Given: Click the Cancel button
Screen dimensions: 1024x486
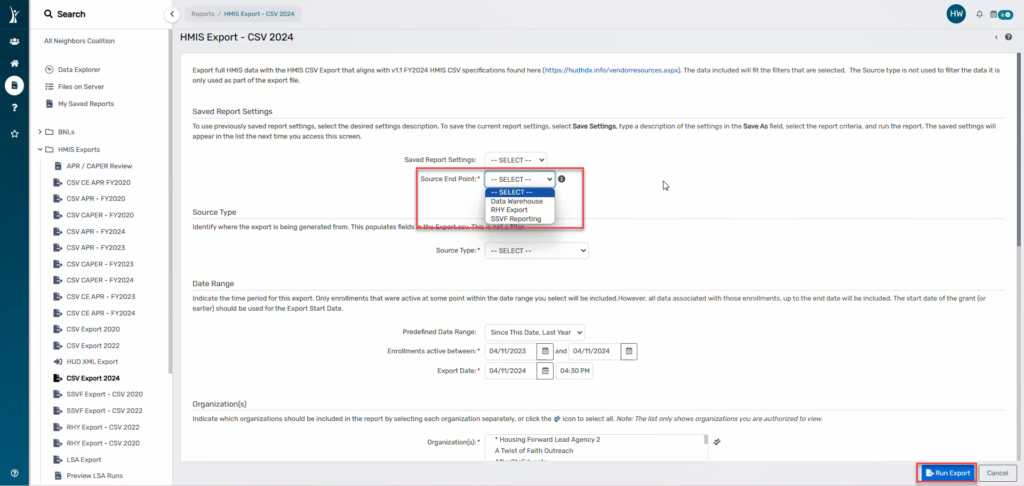Looking at the screenshot, I should click(x=998, y=472).
